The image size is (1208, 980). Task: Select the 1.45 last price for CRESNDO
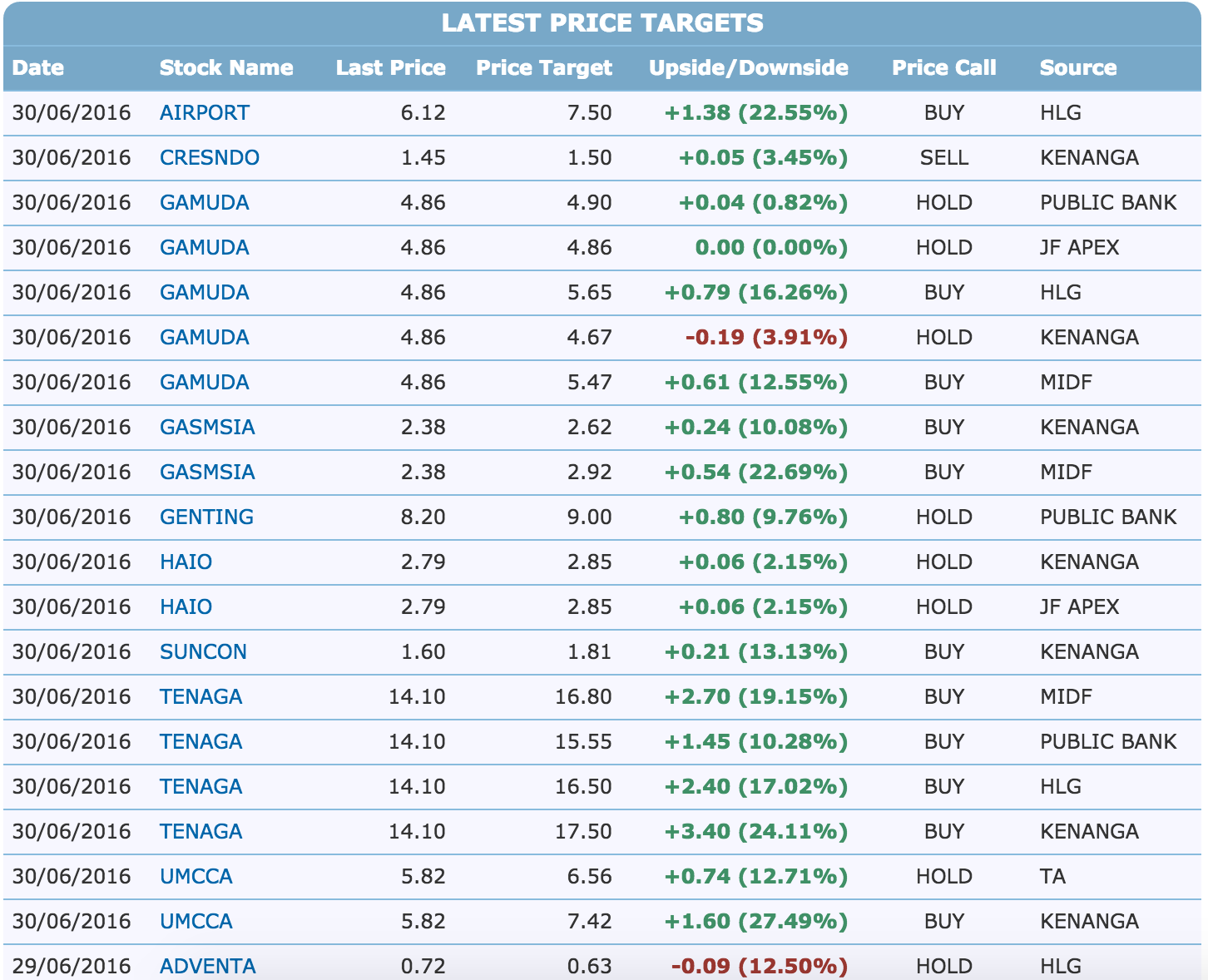(423, 158)
